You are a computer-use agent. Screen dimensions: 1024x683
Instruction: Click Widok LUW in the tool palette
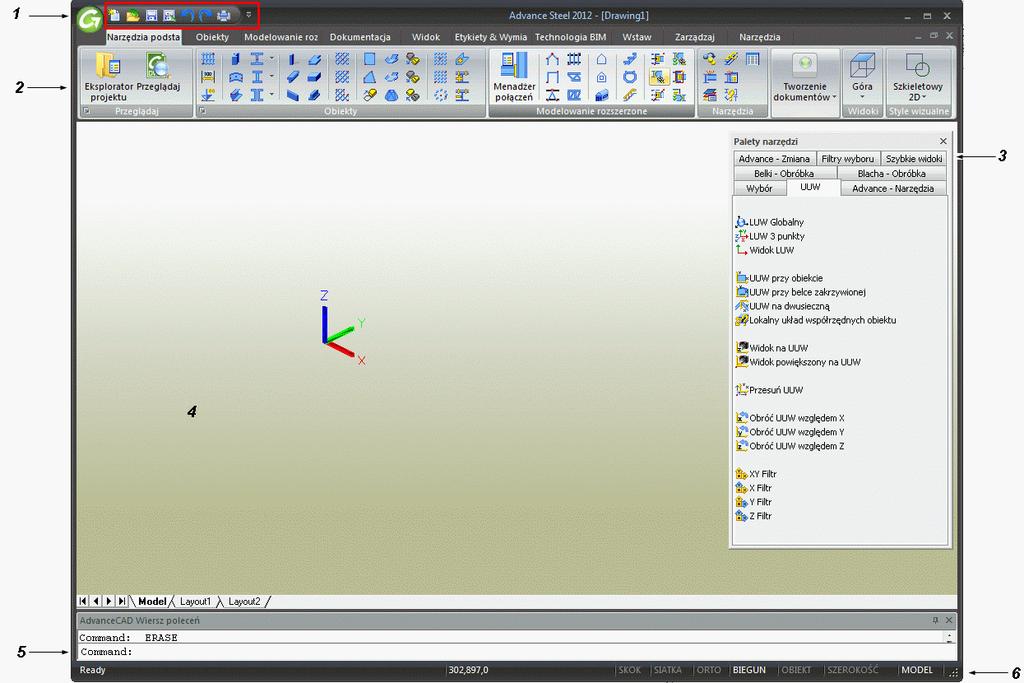coord(765,250)
